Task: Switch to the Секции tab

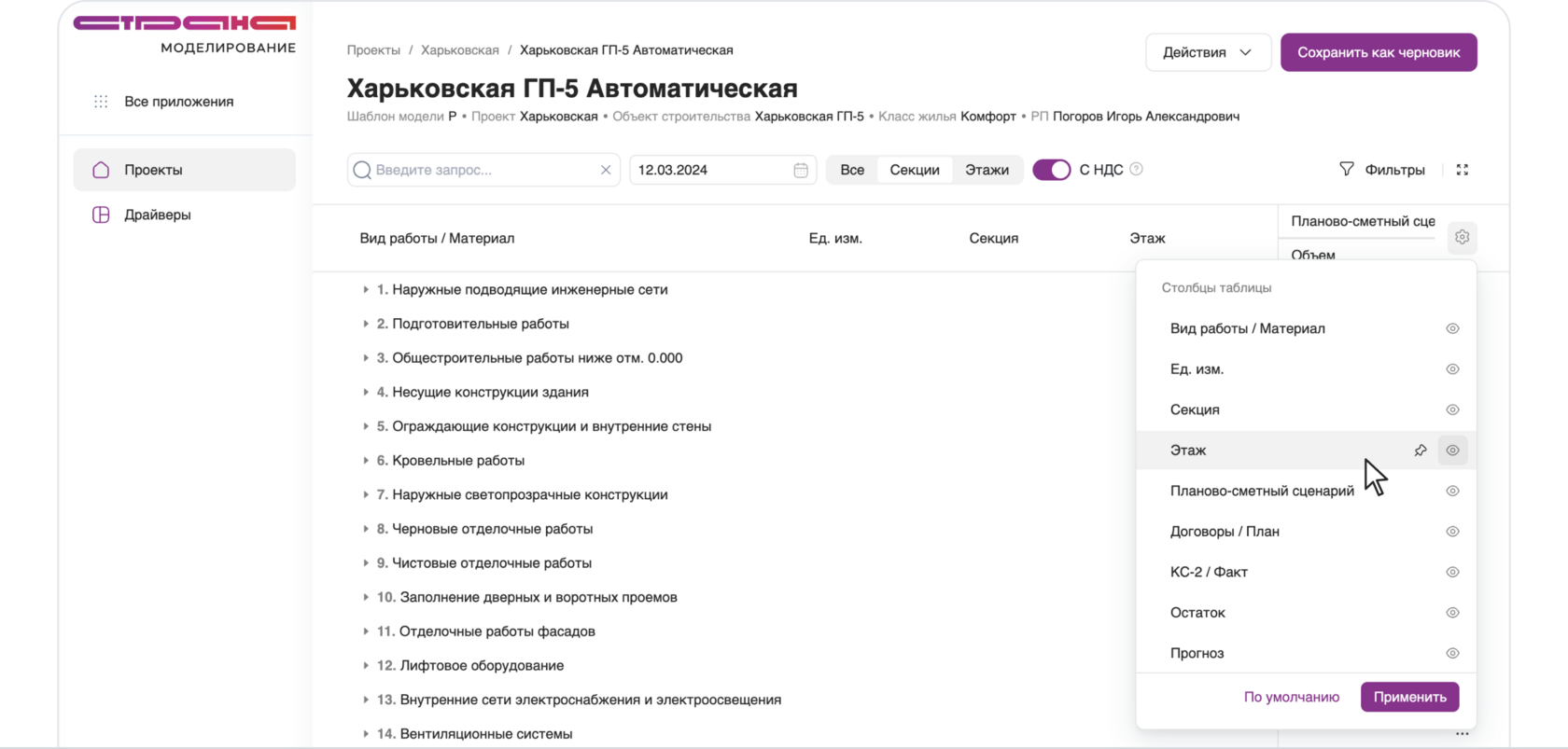Action: coord(915,170)
